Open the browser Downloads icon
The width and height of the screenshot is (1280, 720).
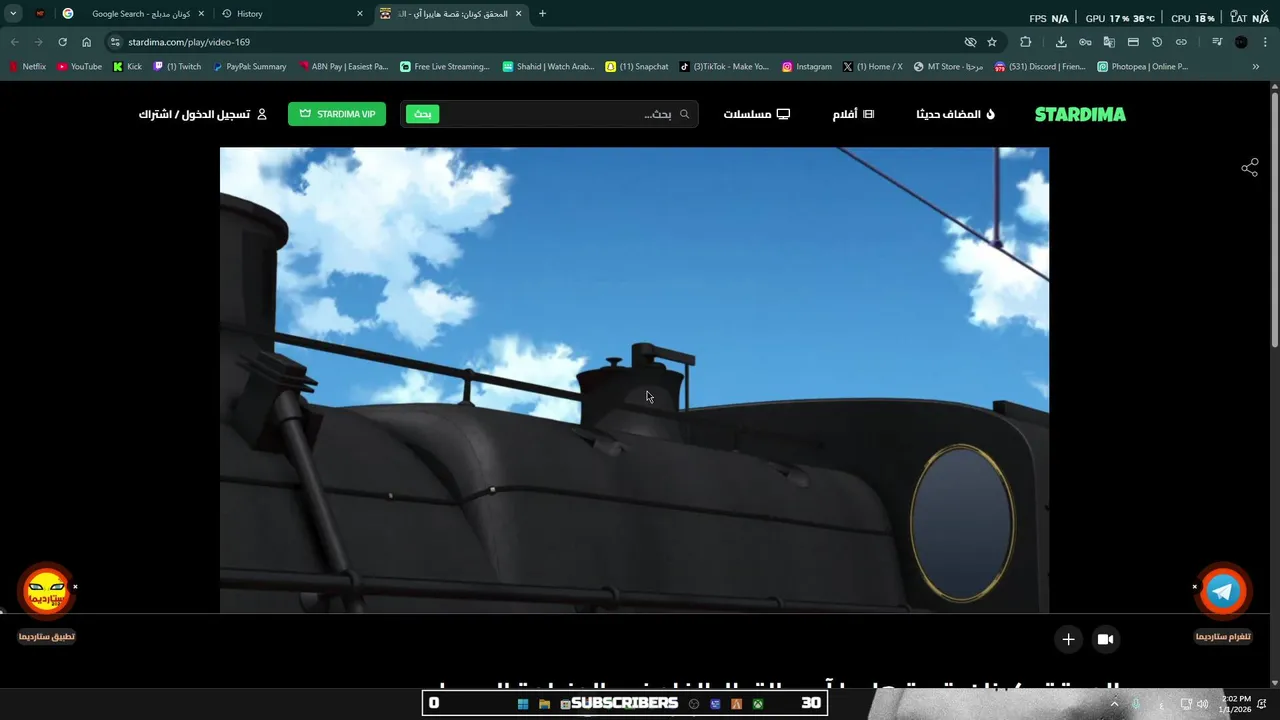coord(1061,42)
